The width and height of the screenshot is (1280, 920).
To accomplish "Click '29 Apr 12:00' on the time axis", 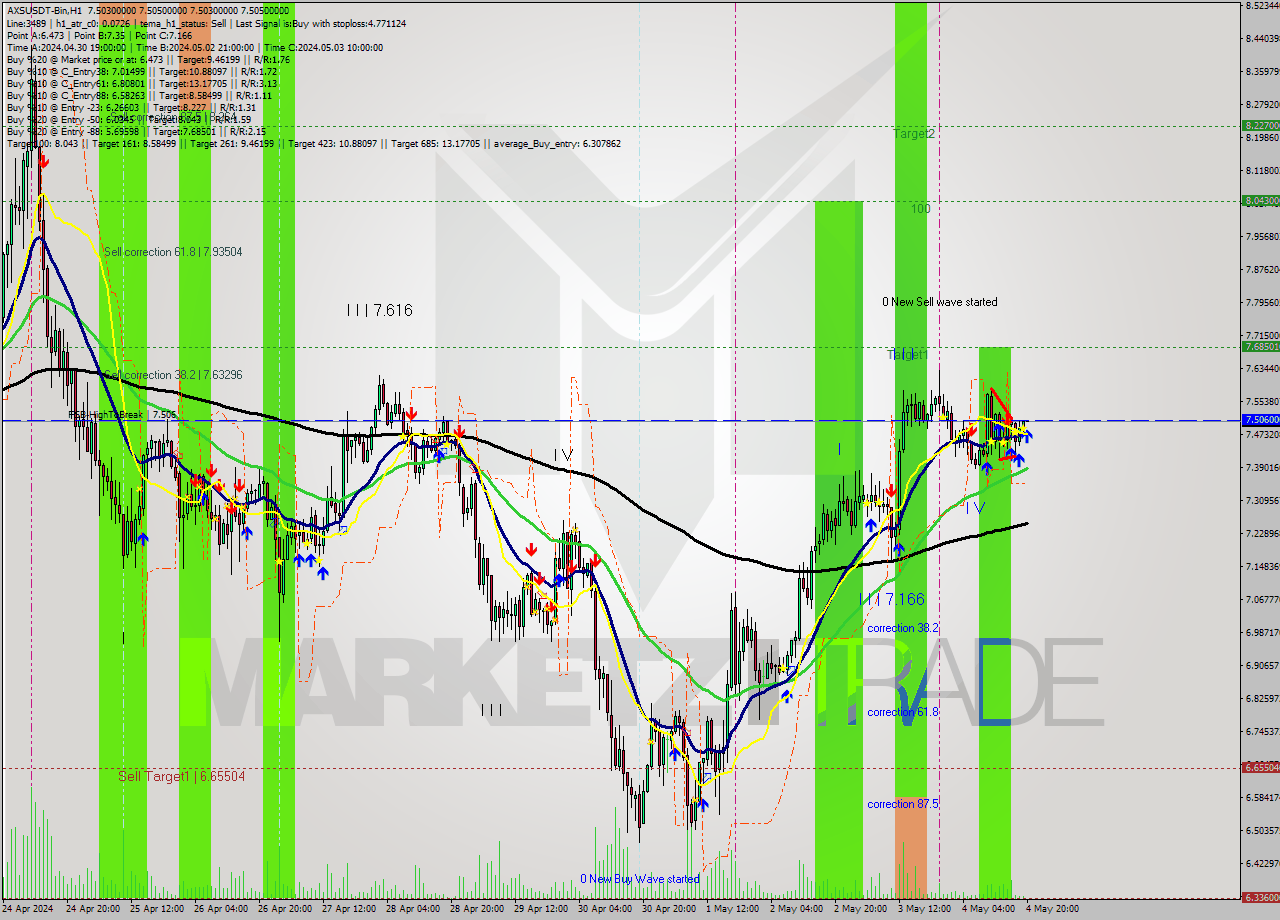I will coord(541,910).
